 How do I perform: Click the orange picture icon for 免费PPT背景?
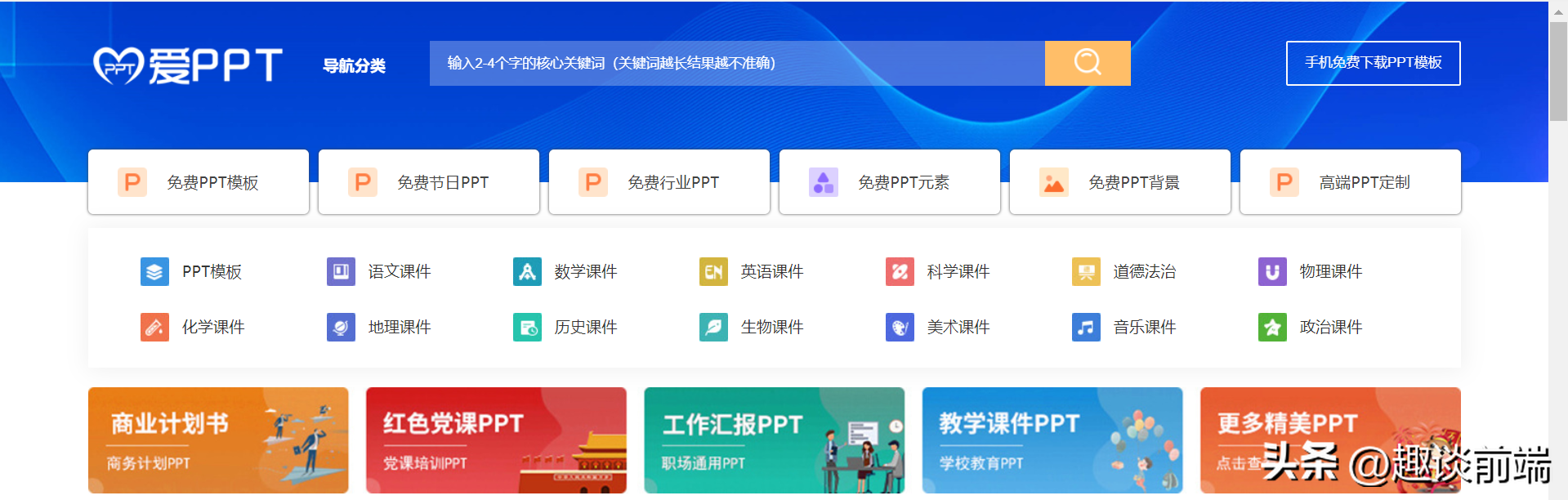[1054, 182]
